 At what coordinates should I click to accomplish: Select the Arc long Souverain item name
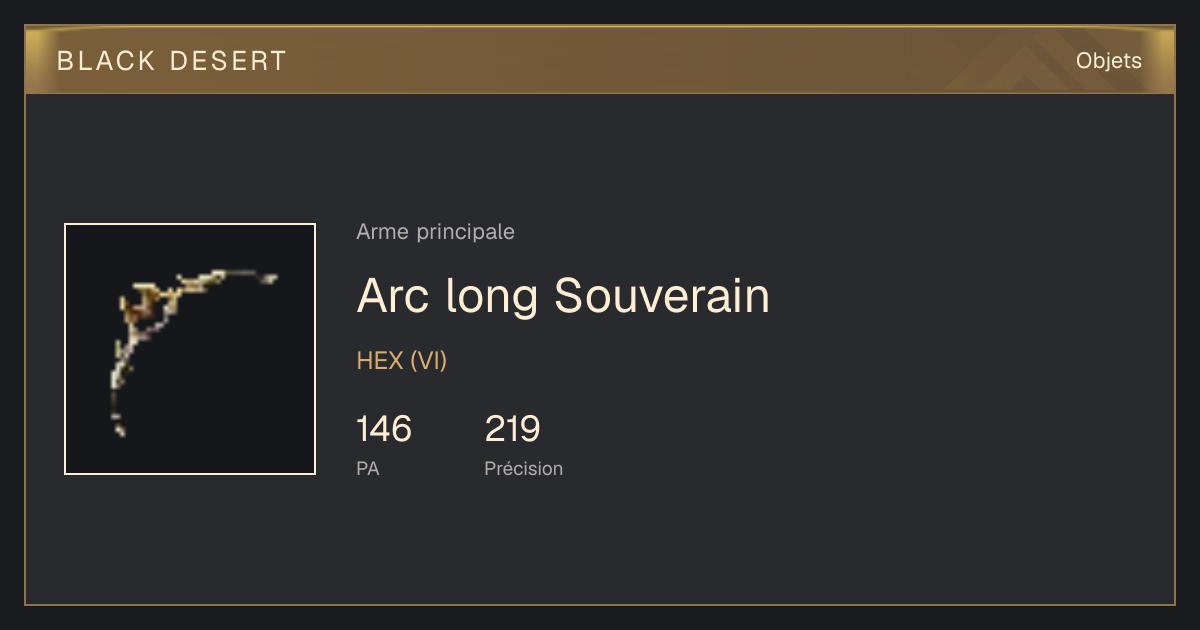click(563, 296)
